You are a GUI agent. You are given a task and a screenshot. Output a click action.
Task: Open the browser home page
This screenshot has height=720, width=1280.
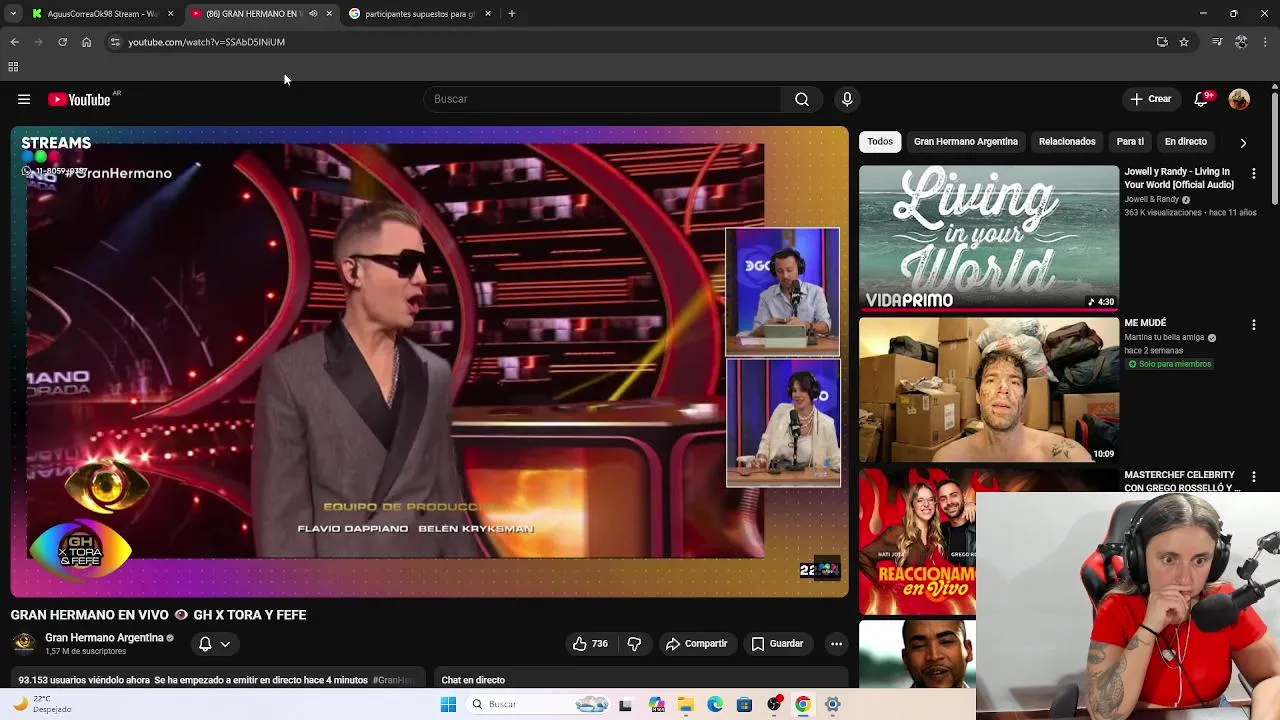coord(86,42)
